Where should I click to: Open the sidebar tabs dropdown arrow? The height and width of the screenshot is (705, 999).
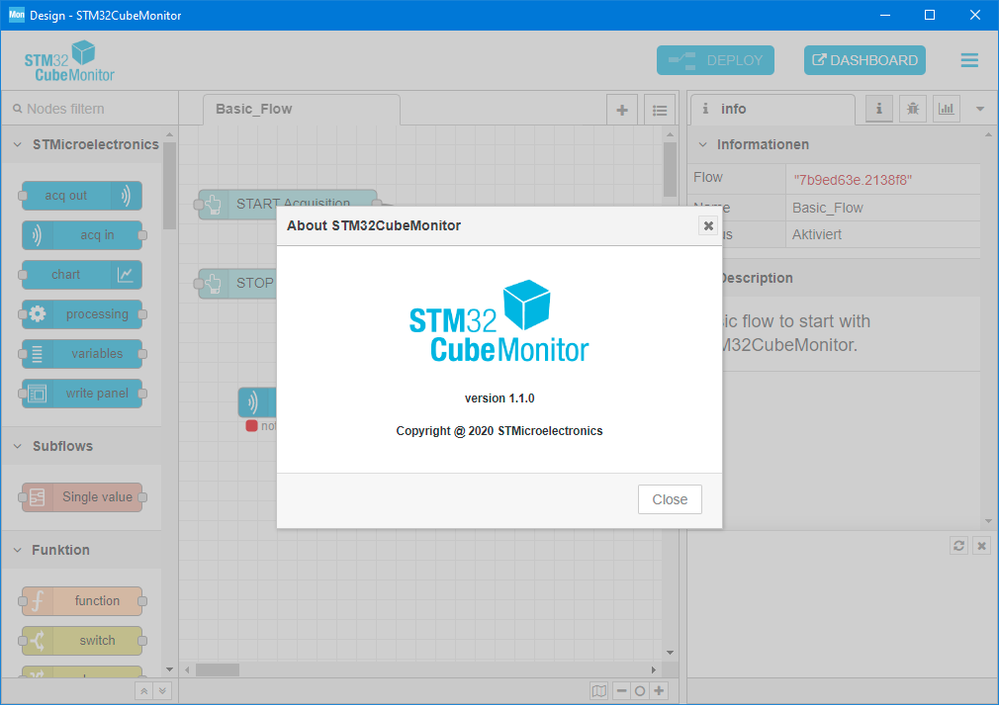tap(980, 109)
